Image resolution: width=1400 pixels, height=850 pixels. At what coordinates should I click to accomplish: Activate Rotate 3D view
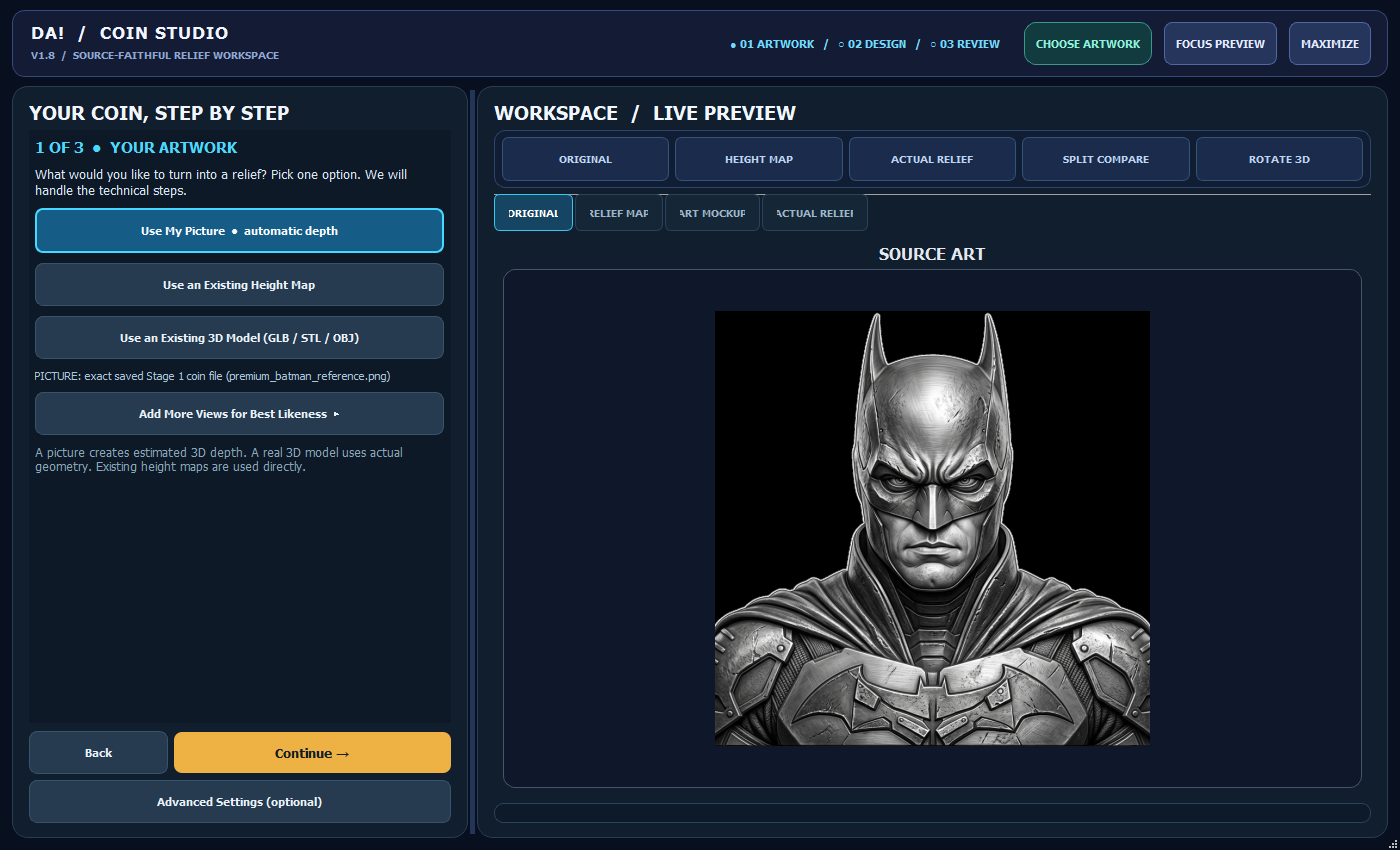click(x=1279, y=159)
